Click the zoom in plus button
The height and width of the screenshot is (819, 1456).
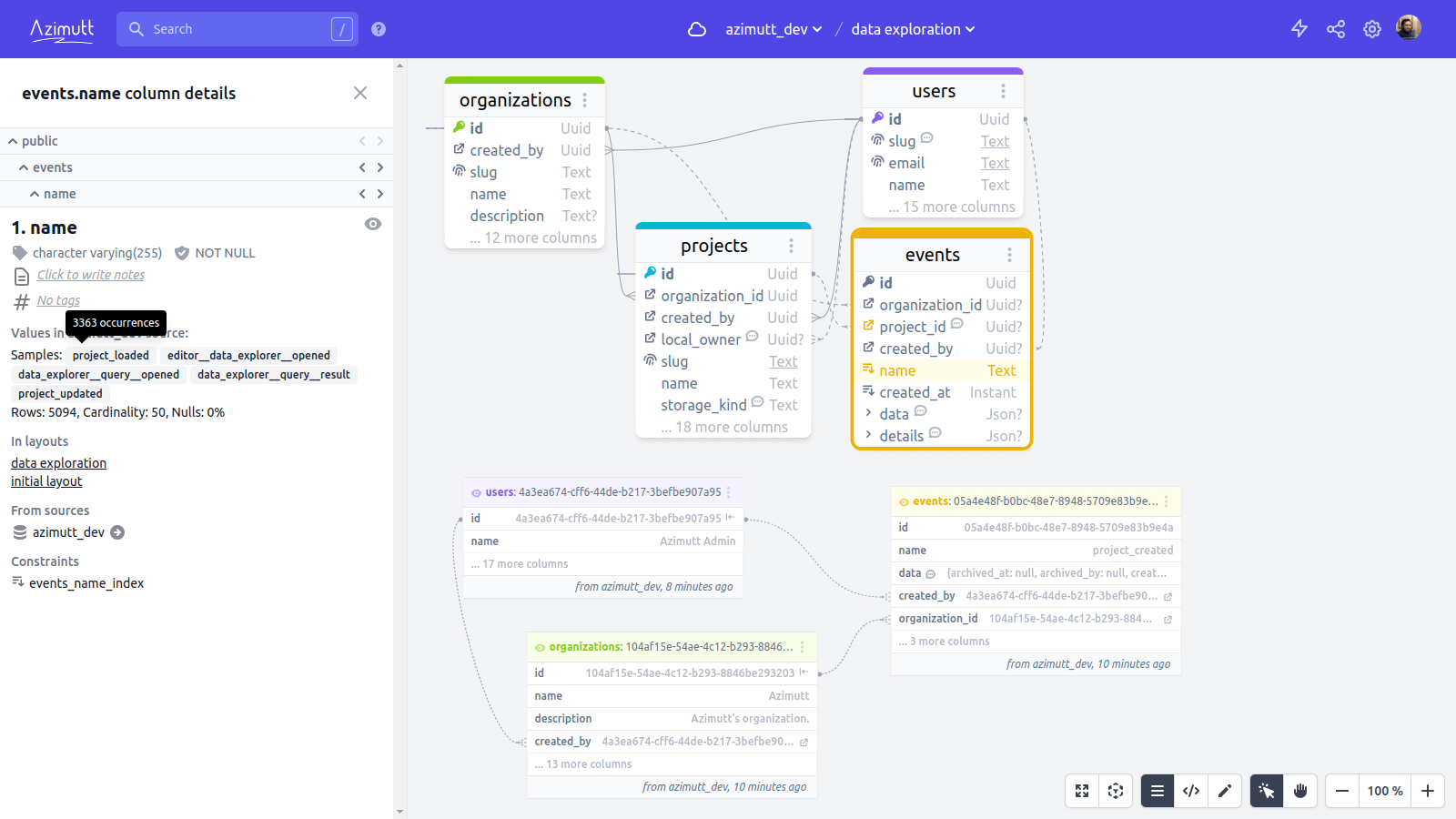tap(1428, 791)
